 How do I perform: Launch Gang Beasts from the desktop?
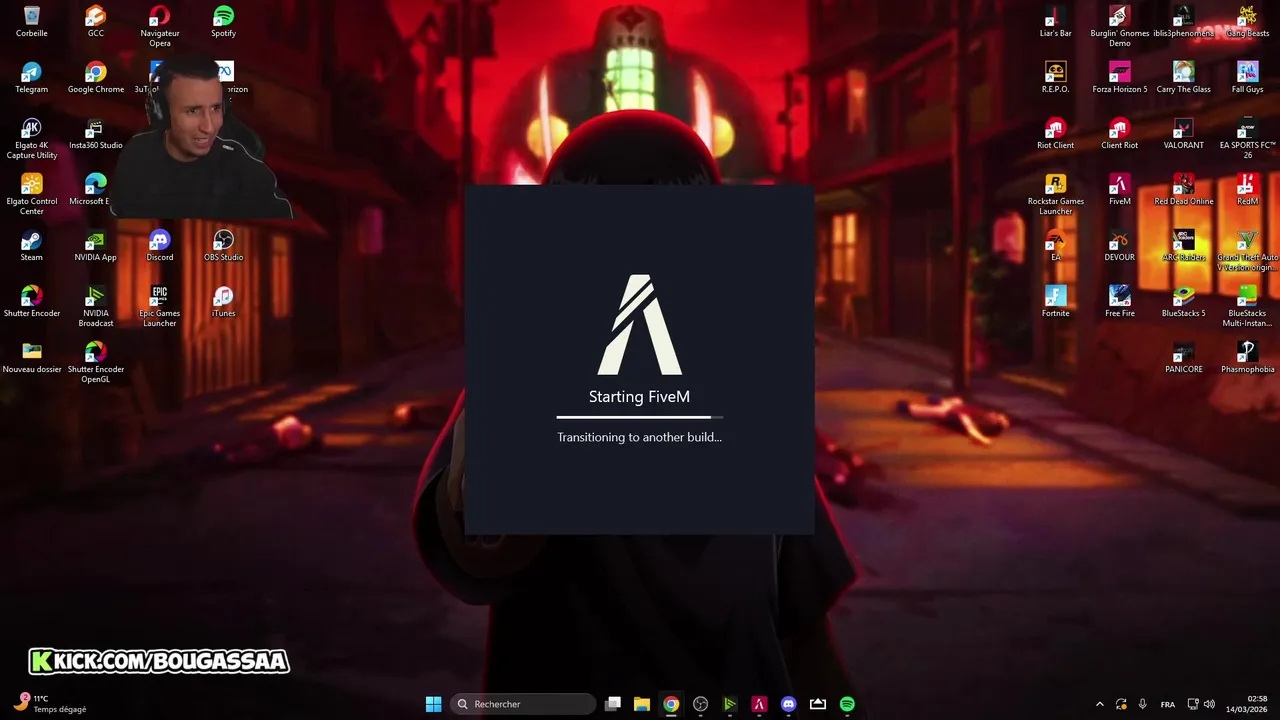[x=1248, y=22]
